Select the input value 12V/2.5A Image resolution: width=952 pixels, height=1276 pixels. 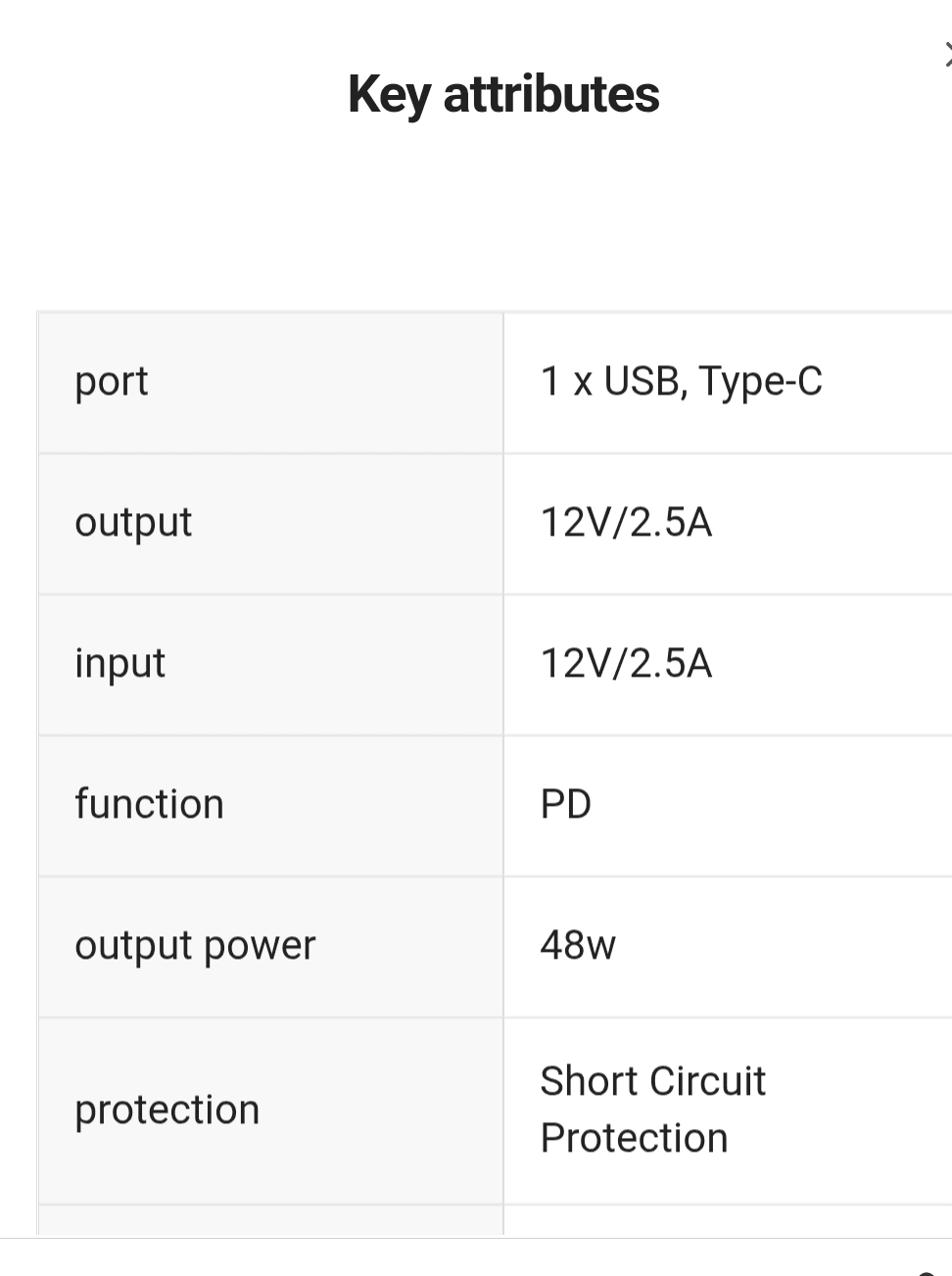625,663
